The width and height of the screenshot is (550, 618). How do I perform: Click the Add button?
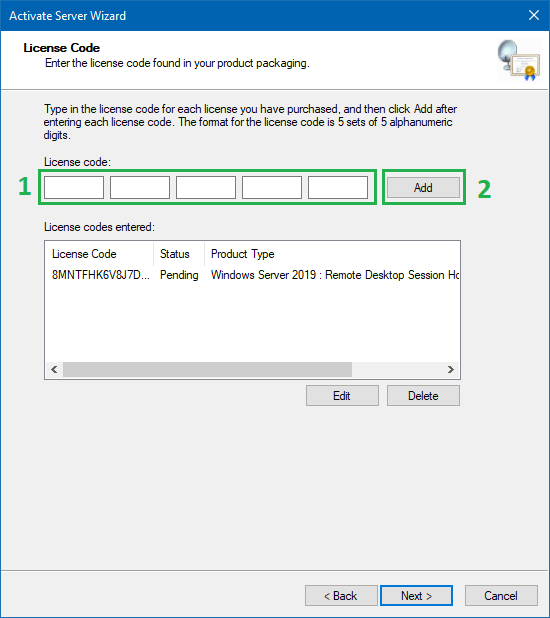tap(423, 188)
